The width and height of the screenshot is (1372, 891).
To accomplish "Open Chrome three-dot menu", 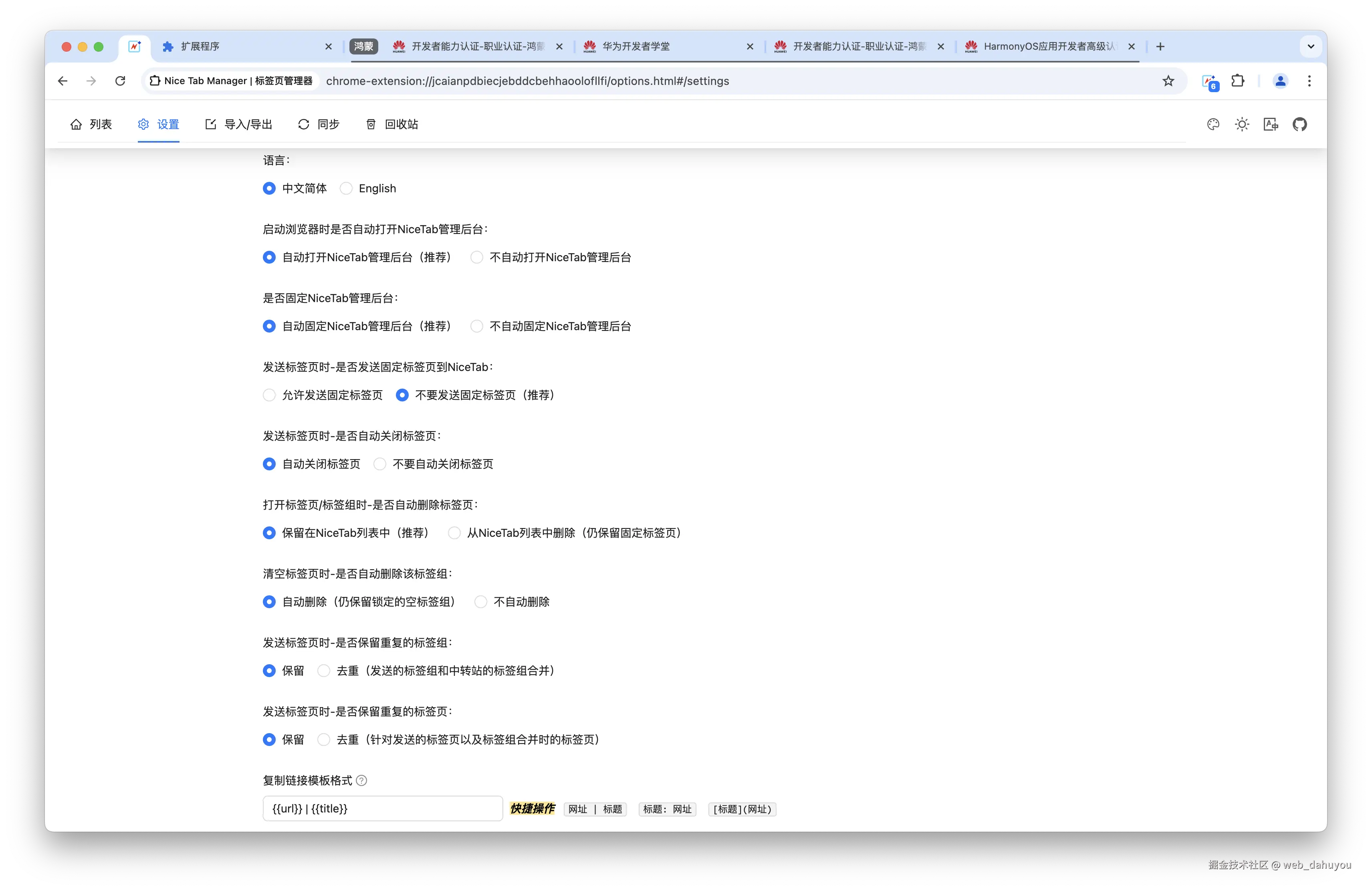I will 1309,81.
